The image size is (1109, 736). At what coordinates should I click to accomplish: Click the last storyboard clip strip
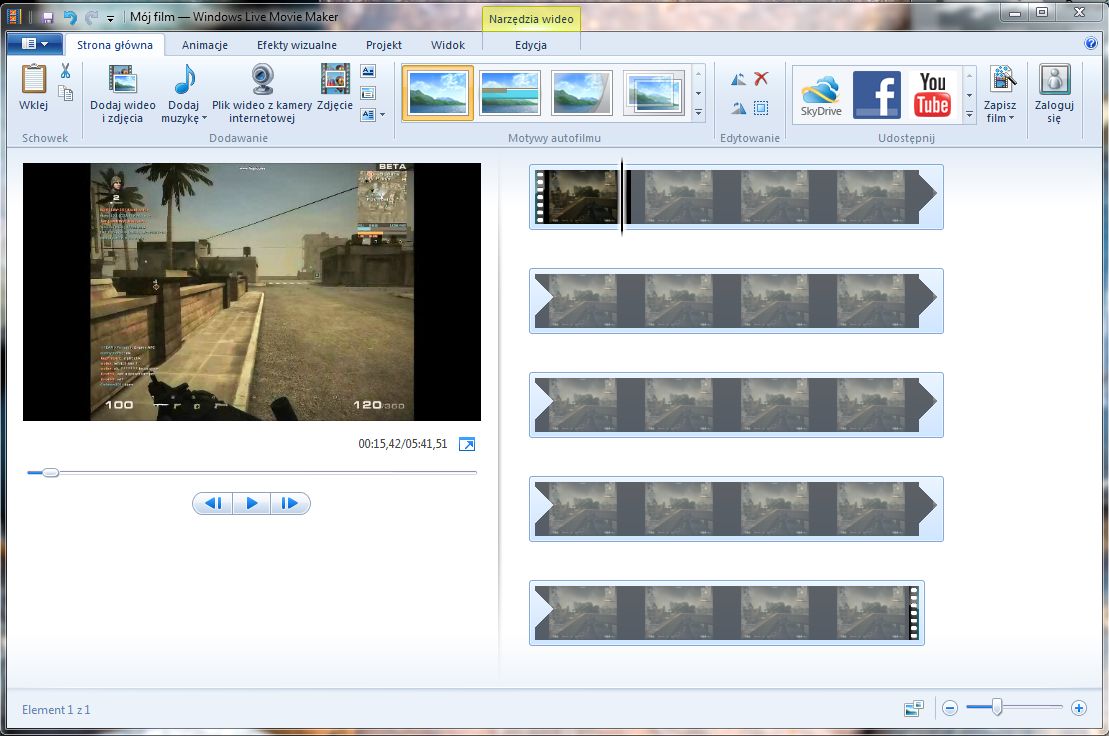point(727,613)
